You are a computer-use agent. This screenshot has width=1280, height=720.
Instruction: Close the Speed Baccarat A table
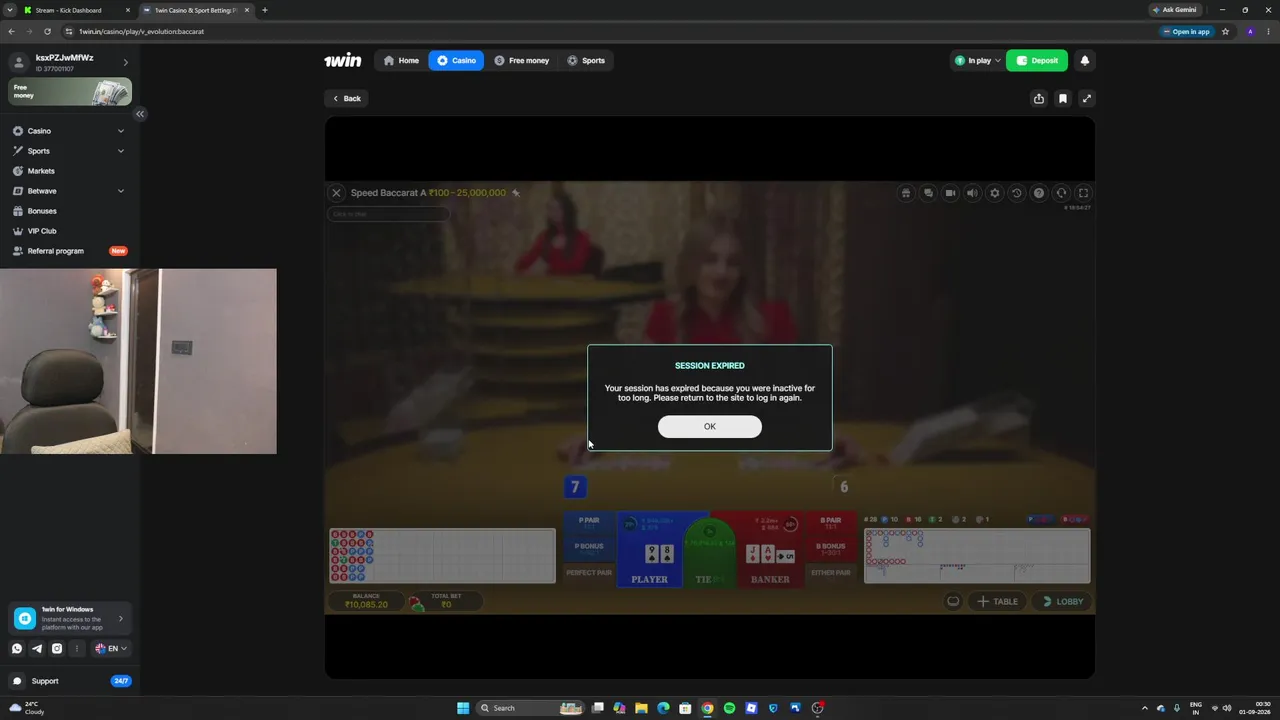coord(336,193)
